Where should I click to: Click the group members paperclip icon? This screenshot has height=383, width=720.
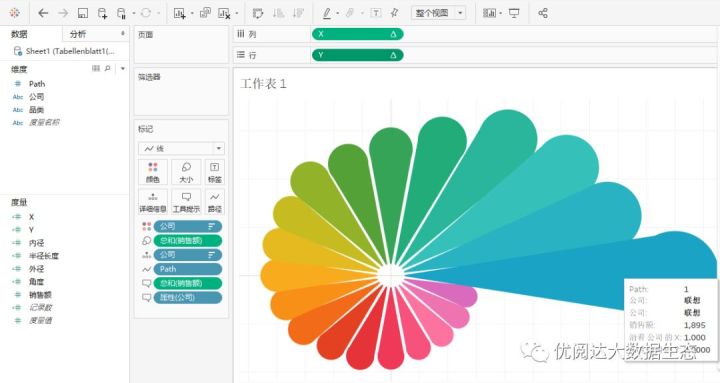350,13
